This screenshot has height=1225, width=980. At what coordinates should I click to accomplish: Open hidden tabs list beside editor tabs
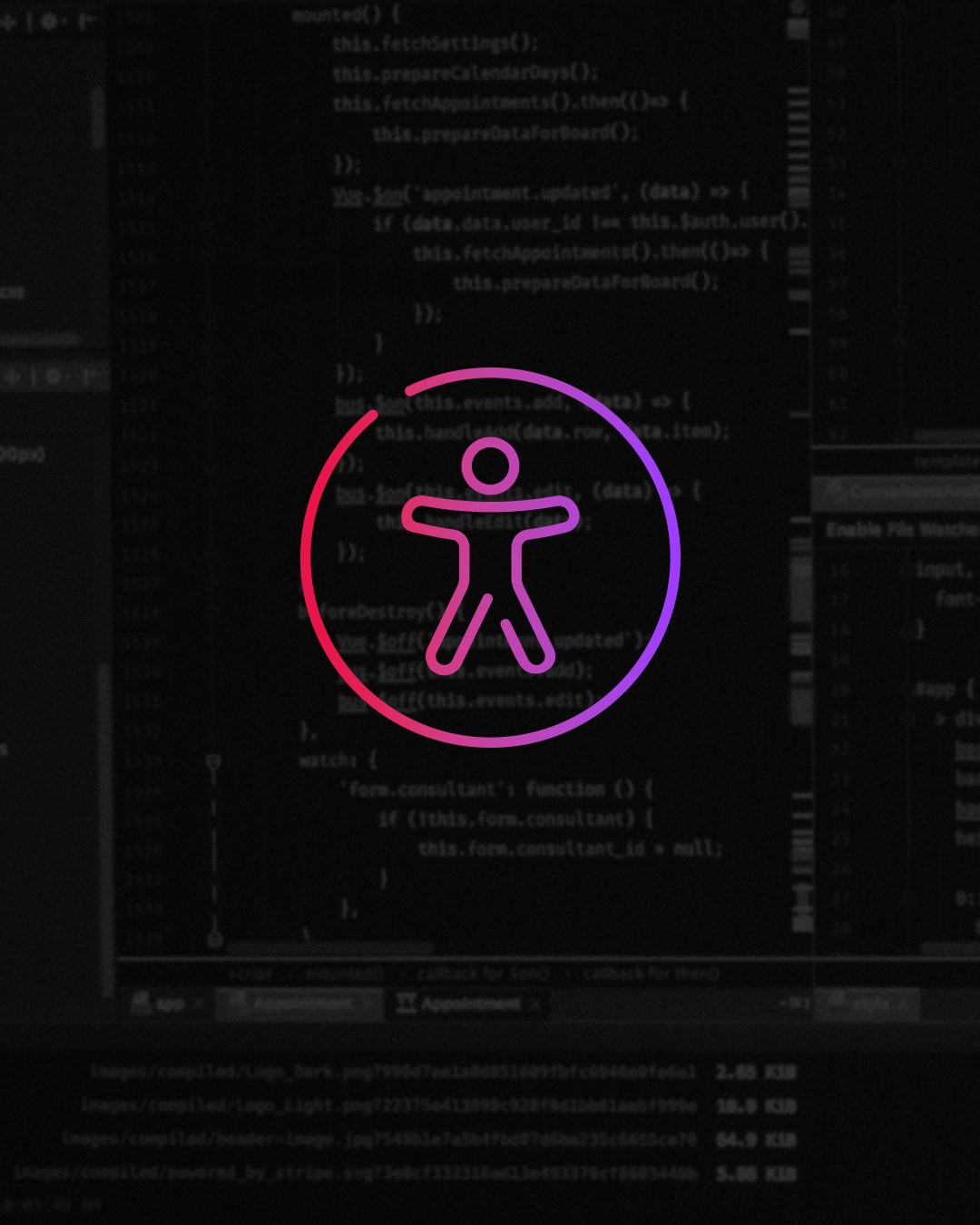point(795,1004)
